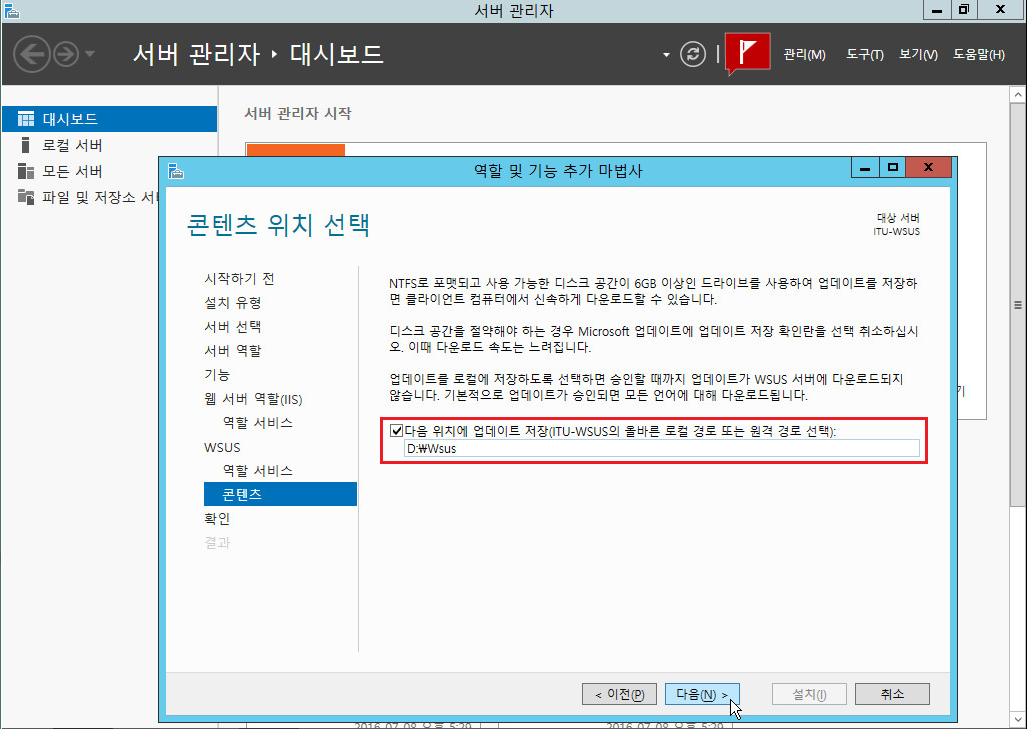
Task: Open the 보기(V) menu
Action: (917, 54)
